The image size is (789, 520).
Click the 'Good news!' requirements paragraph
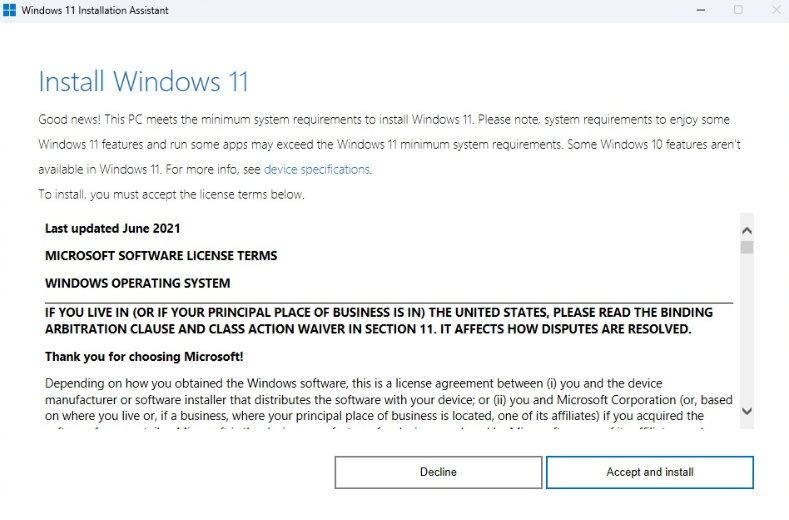389,144
